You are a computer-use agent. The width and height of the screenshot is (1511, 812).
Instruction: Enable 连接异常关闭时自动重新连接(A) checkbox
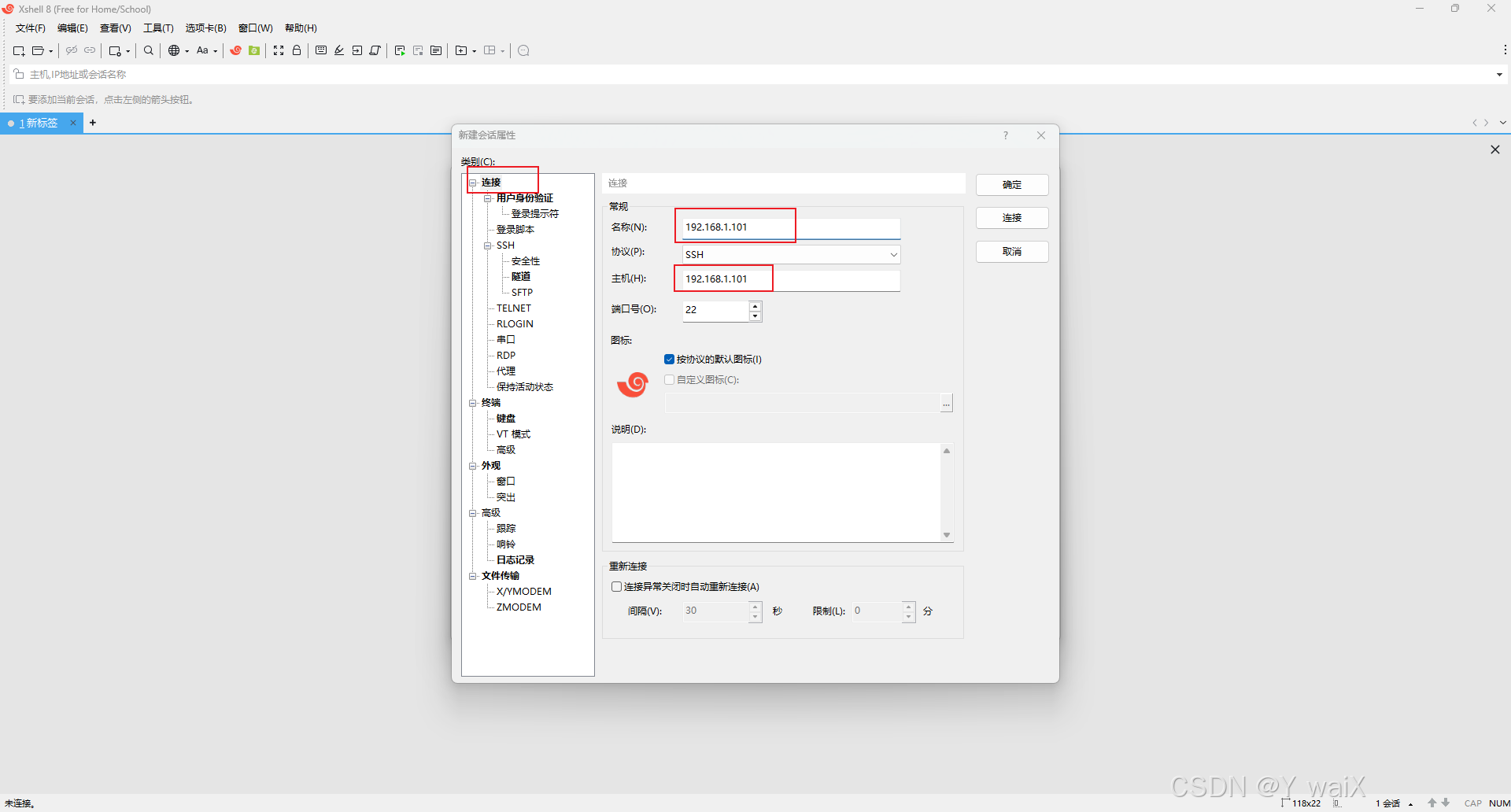tap(617, 587)
